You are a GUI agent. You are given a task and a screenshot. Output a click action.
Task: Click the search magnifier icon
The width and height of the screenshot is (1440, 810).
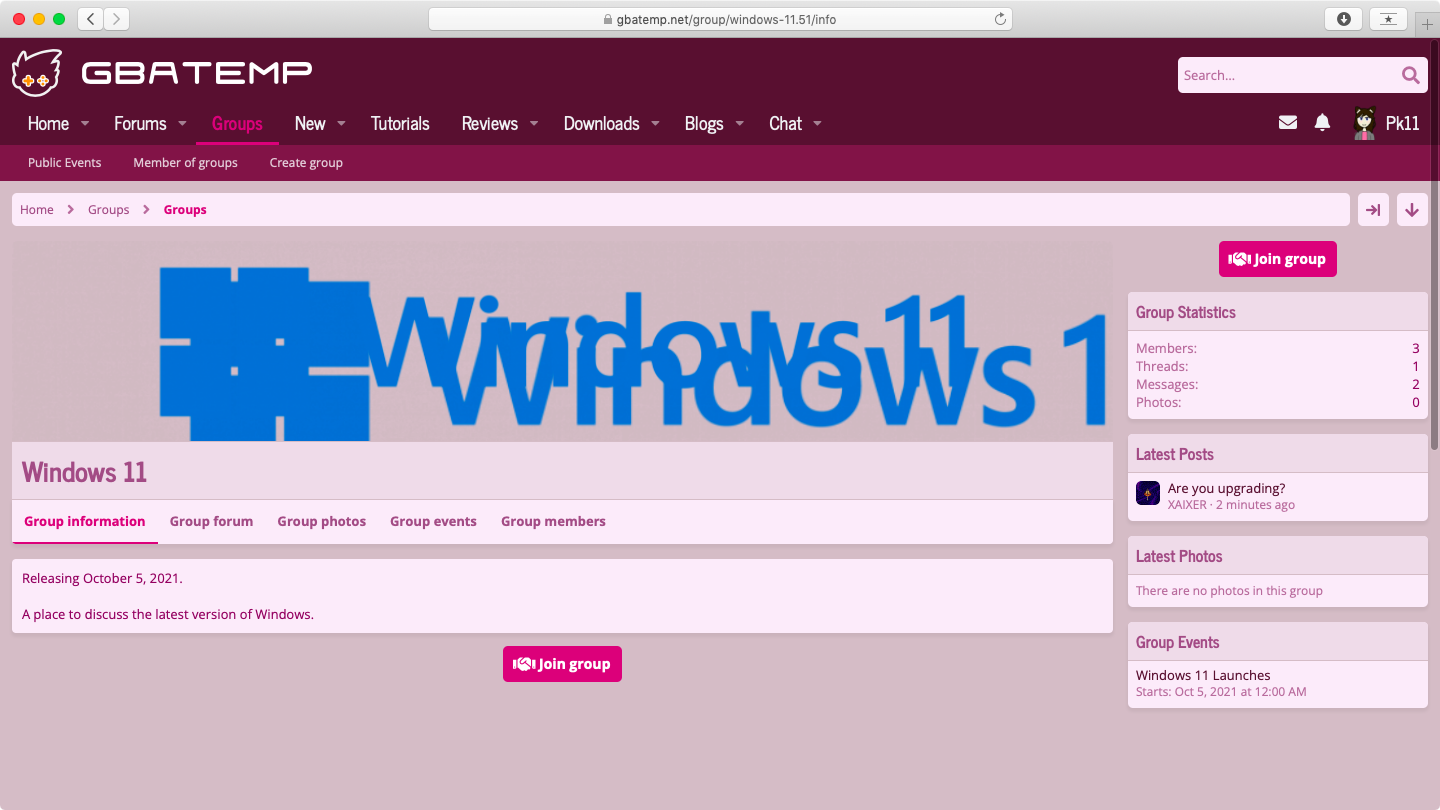pos(1410,75)
